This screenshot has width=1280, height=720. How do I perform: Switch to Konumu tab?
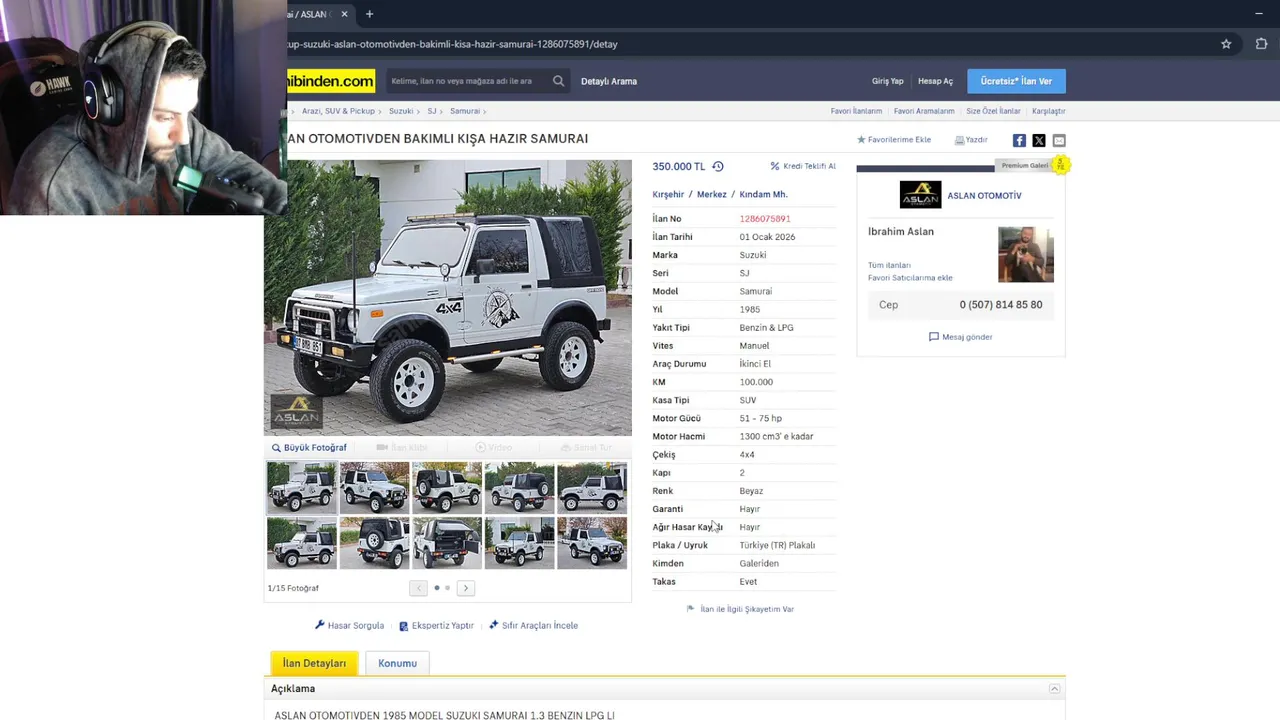[397, 663]
